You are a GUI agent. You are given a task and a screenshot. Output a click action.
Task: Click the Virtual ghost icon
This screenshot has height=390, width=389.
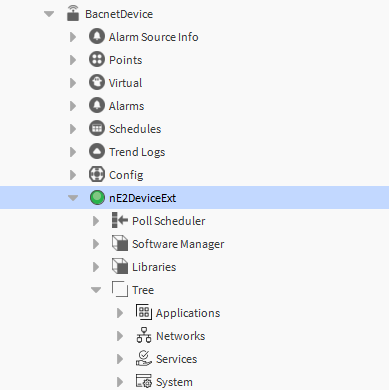click(97, 82)
